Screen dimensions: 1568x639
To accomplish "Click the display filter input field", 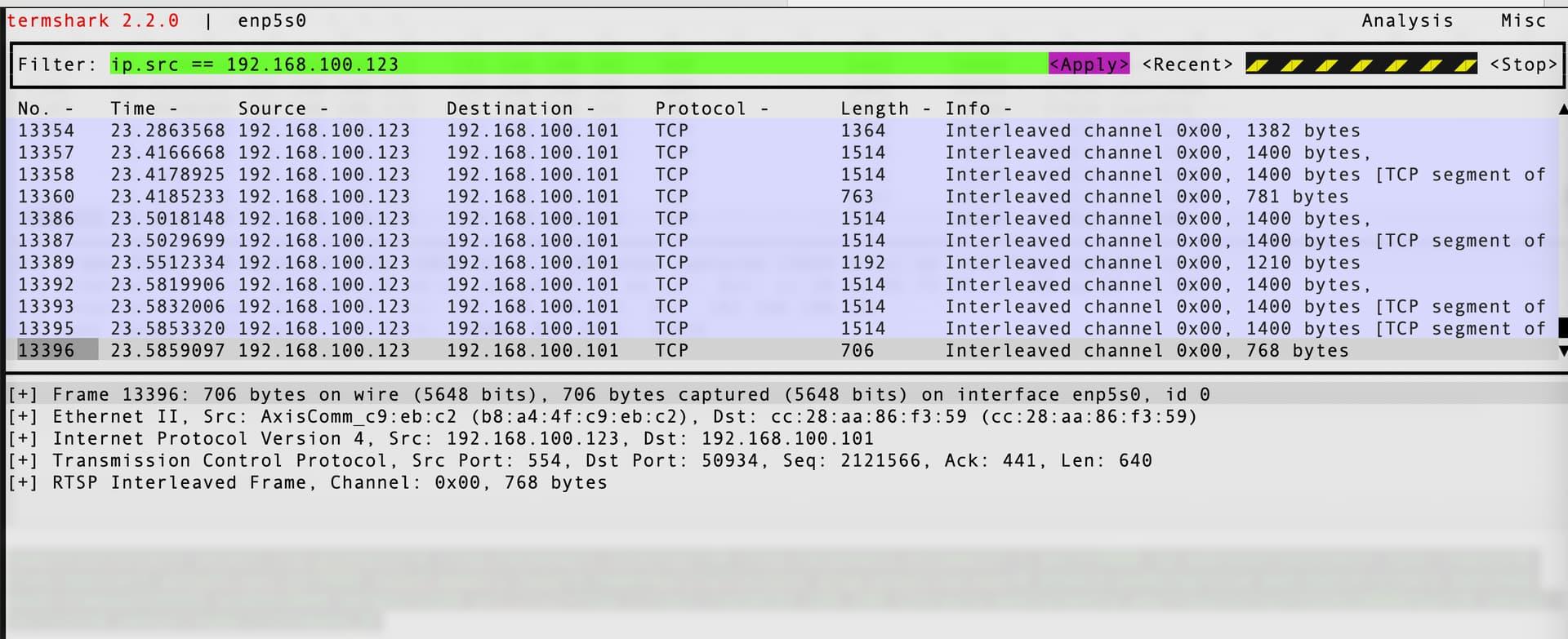I will click(579, 64).
